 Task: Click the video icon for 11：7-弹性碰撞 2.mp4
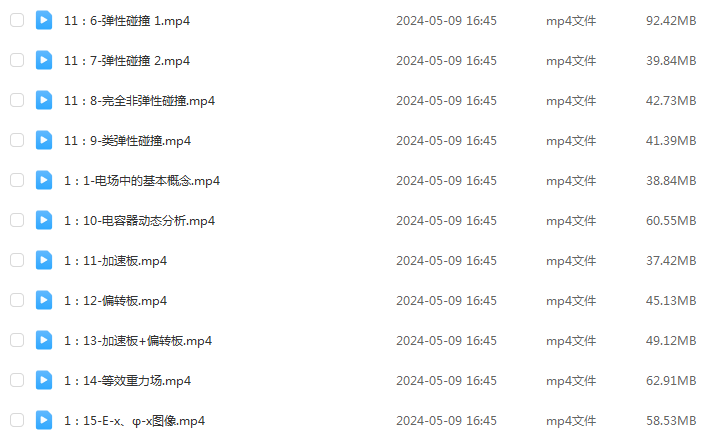44,60
